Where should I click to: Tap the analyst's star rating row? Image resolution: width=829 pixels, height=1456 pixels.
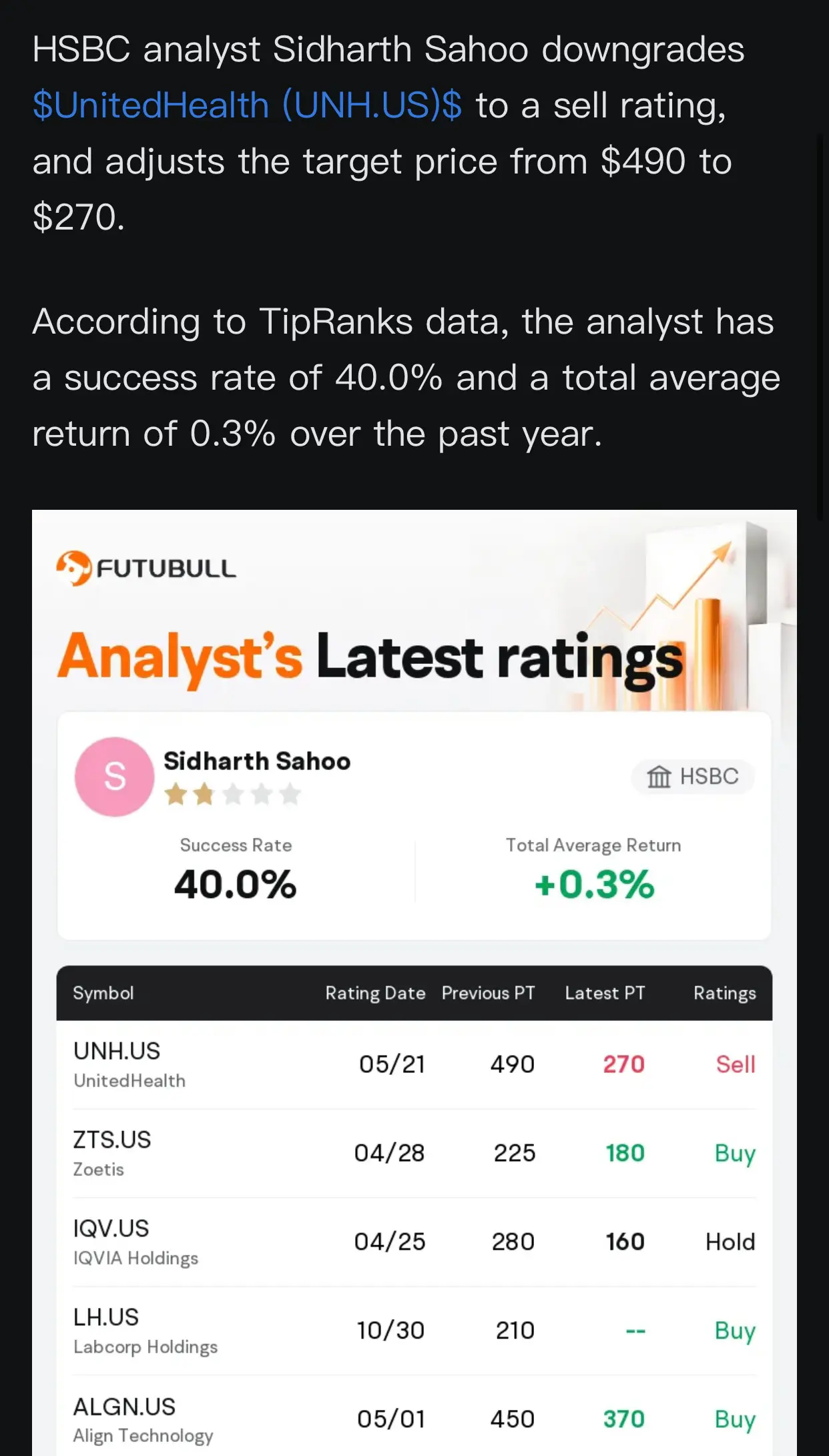click(232, 794)
